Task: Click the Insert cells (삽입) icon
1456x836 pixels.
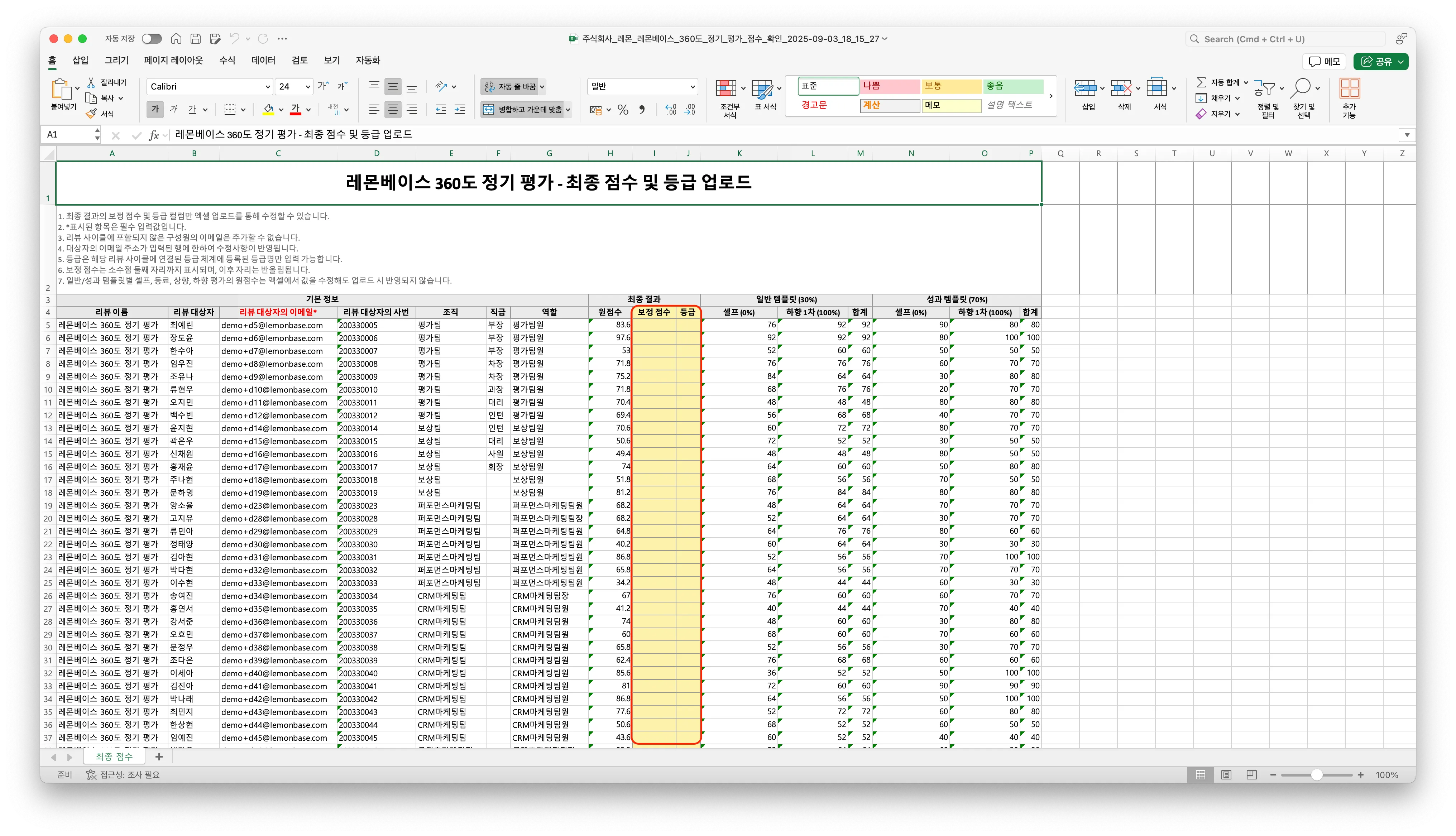Action: 1085,88
